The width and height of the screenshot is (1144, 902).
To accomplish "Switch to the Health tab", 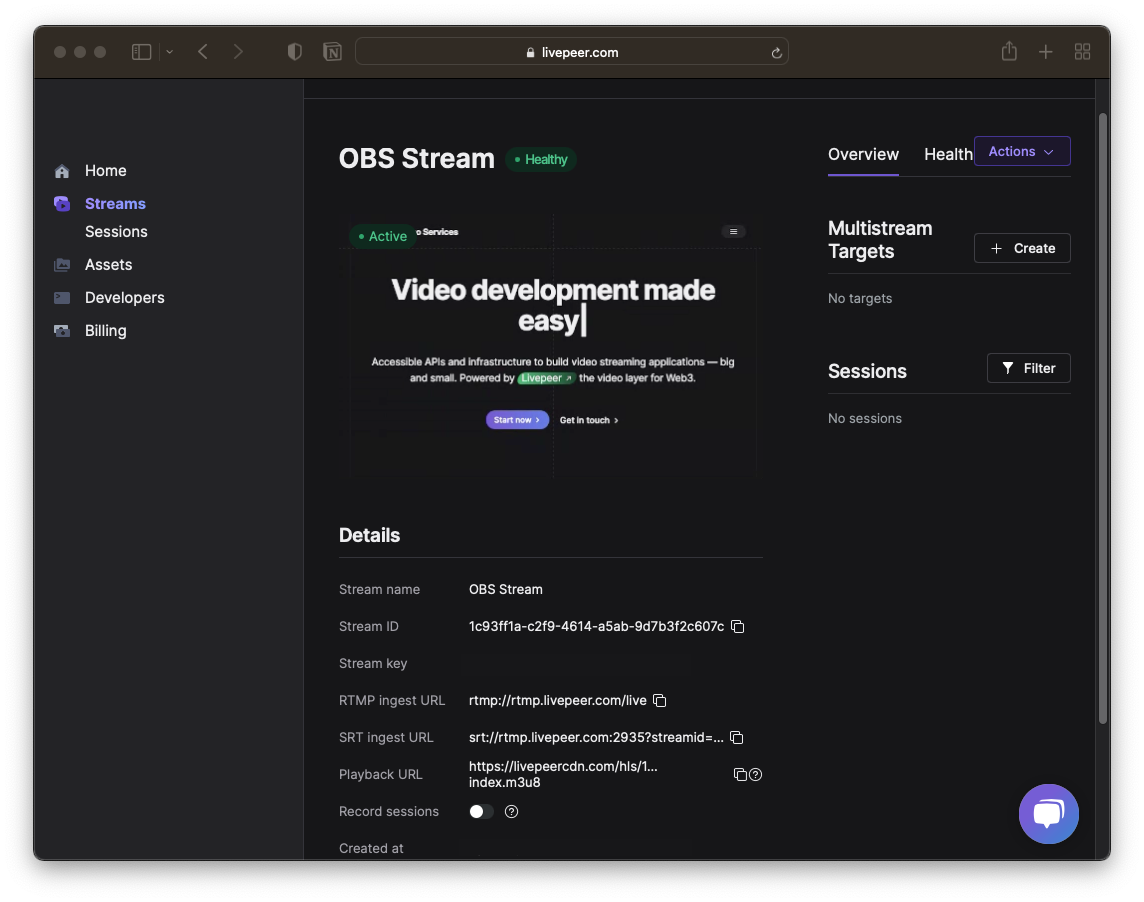I will click(948, 155).
